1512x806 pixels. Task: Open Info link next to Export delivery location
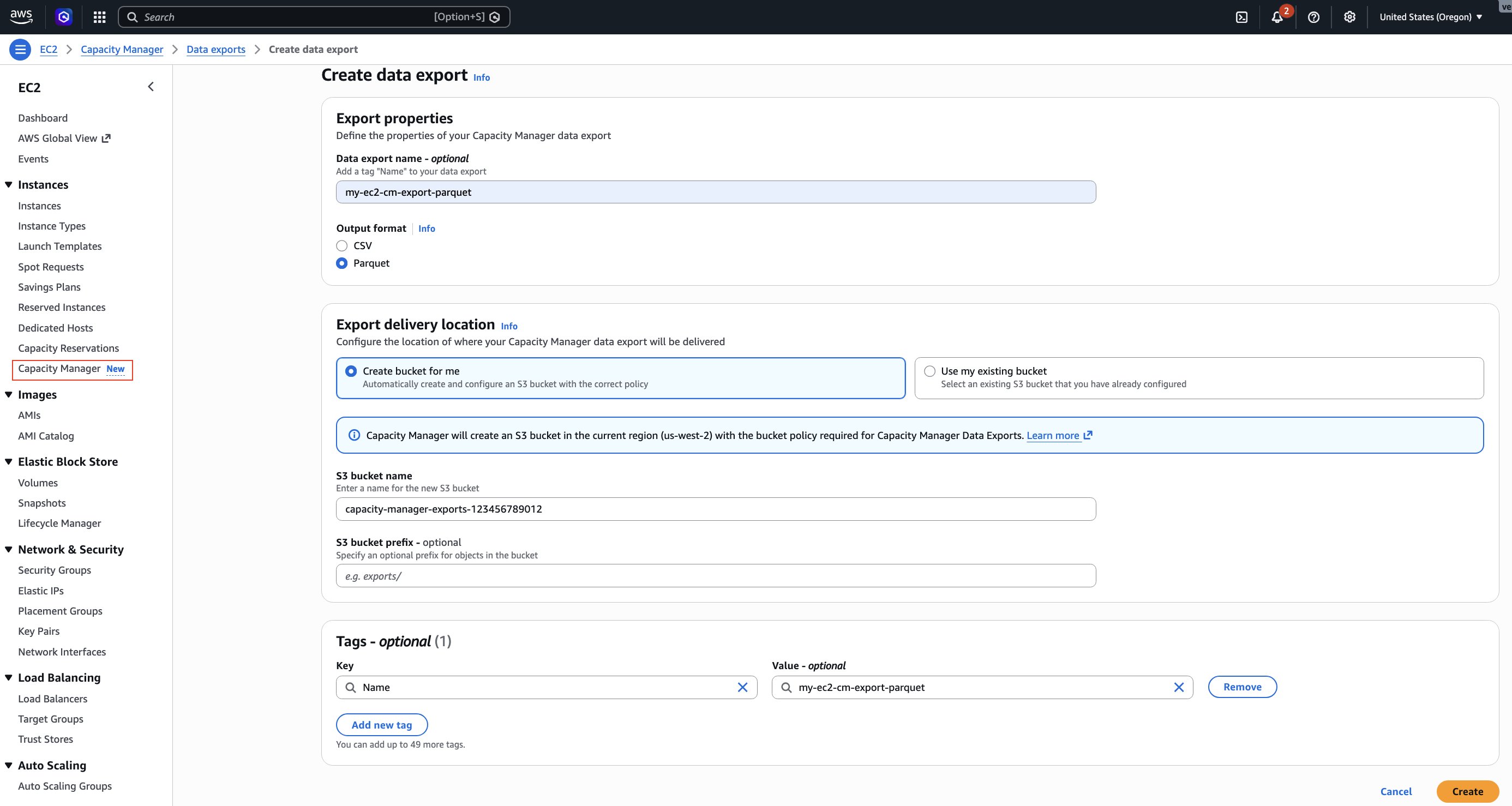click(509, 327)
